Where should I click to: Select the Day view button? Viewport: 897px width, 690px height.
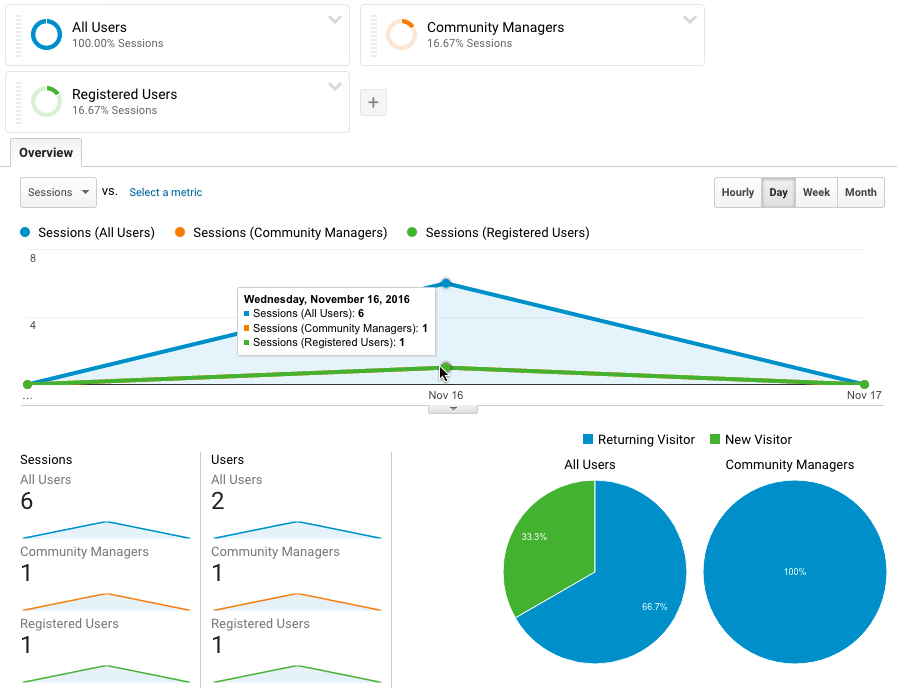tap(778, 192)
